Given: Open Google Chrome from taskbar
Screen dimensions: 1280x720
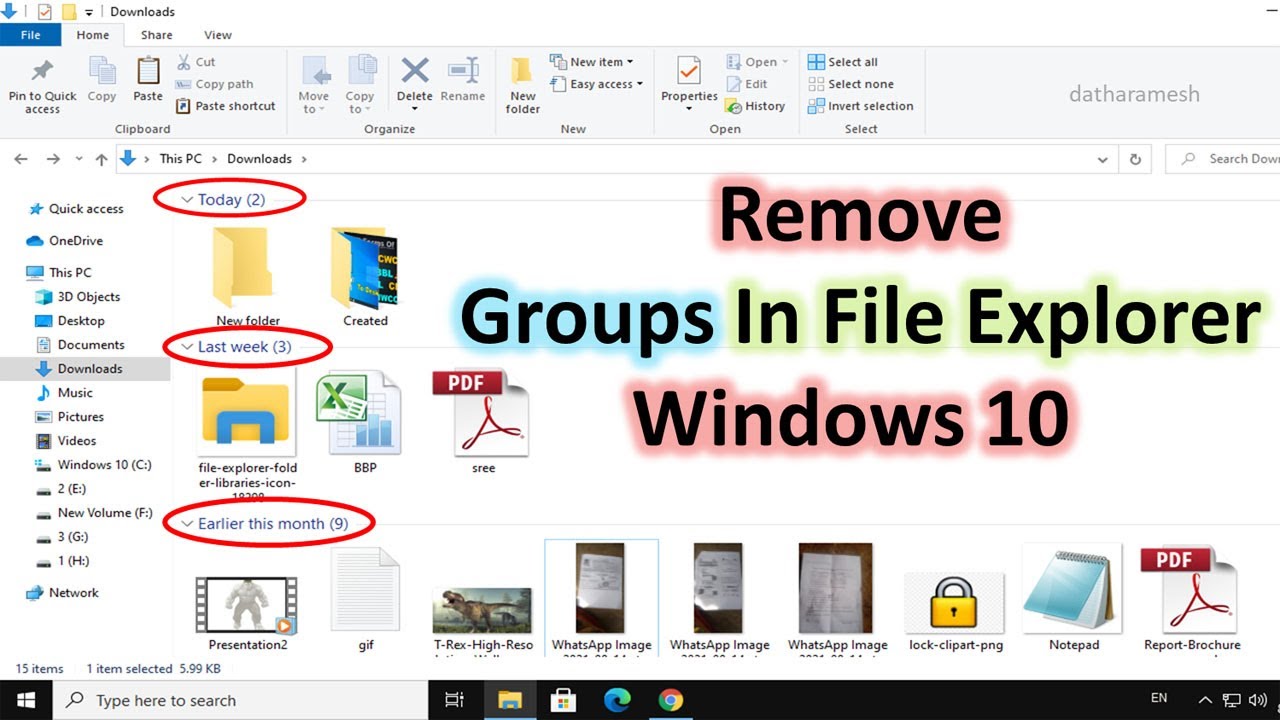Looking at the screenshot, I should click(x=671, y=700).
